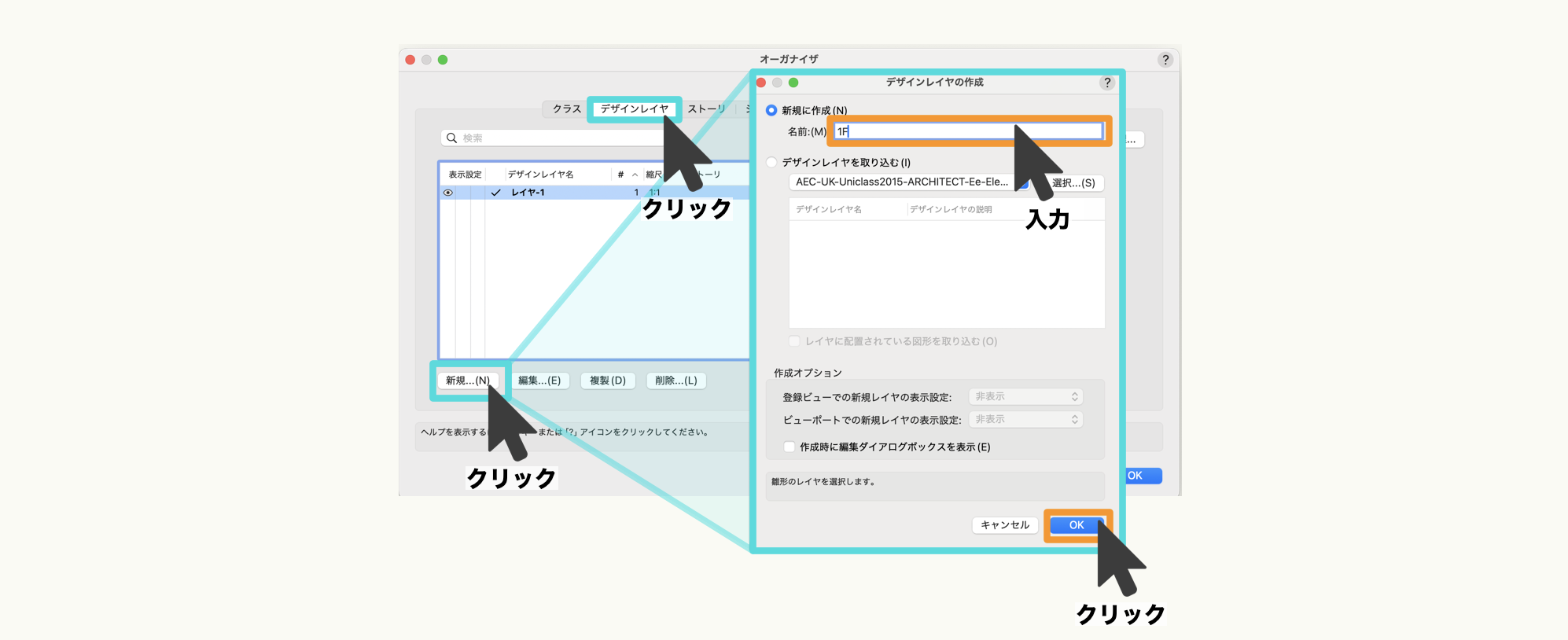
Task: Open help in the デザインレイヤの作成 dialog
Action: (1106, 83)
